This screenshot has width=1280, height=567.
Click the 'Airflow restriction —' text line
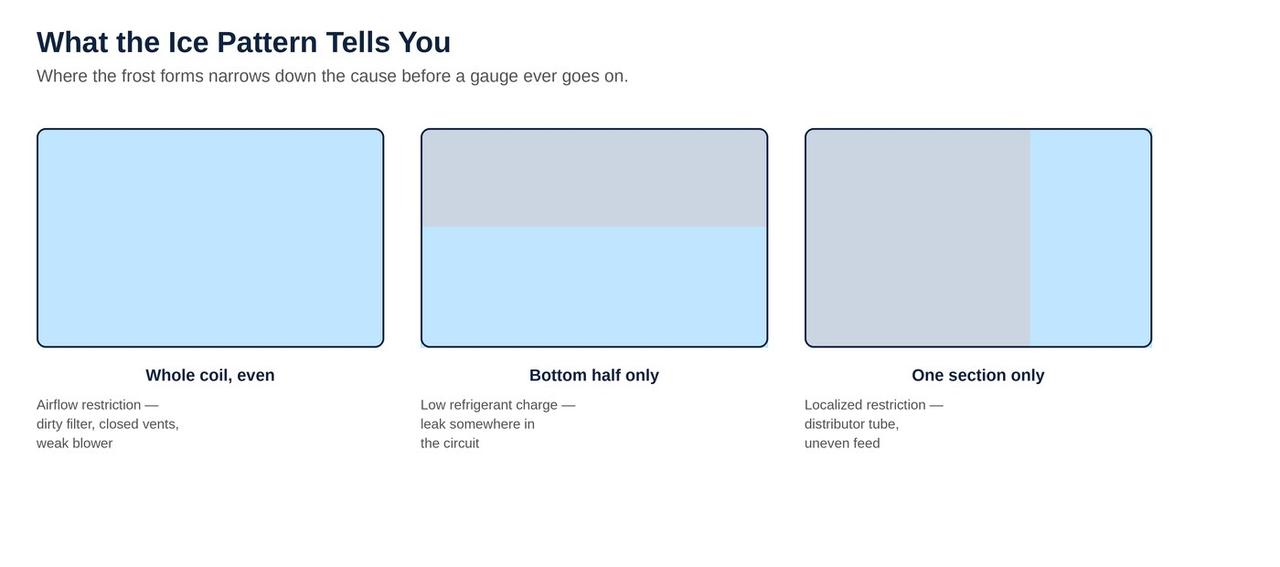click(98, 405)
